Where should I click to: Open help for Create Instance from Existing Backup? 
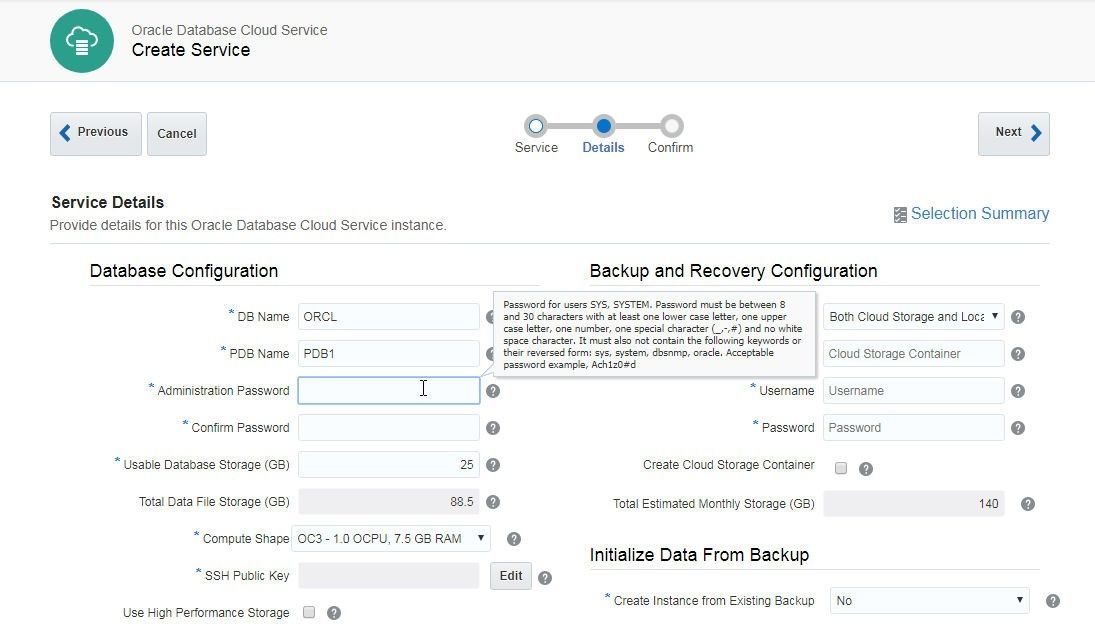coord(1053,601)
